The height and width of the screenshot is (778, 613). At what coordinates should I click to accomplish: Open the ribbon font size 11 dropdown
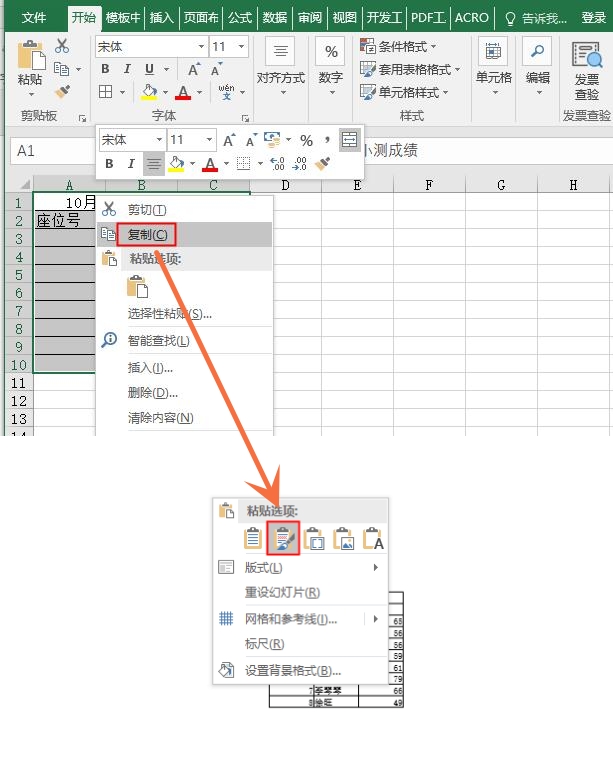tap(241, 47)
